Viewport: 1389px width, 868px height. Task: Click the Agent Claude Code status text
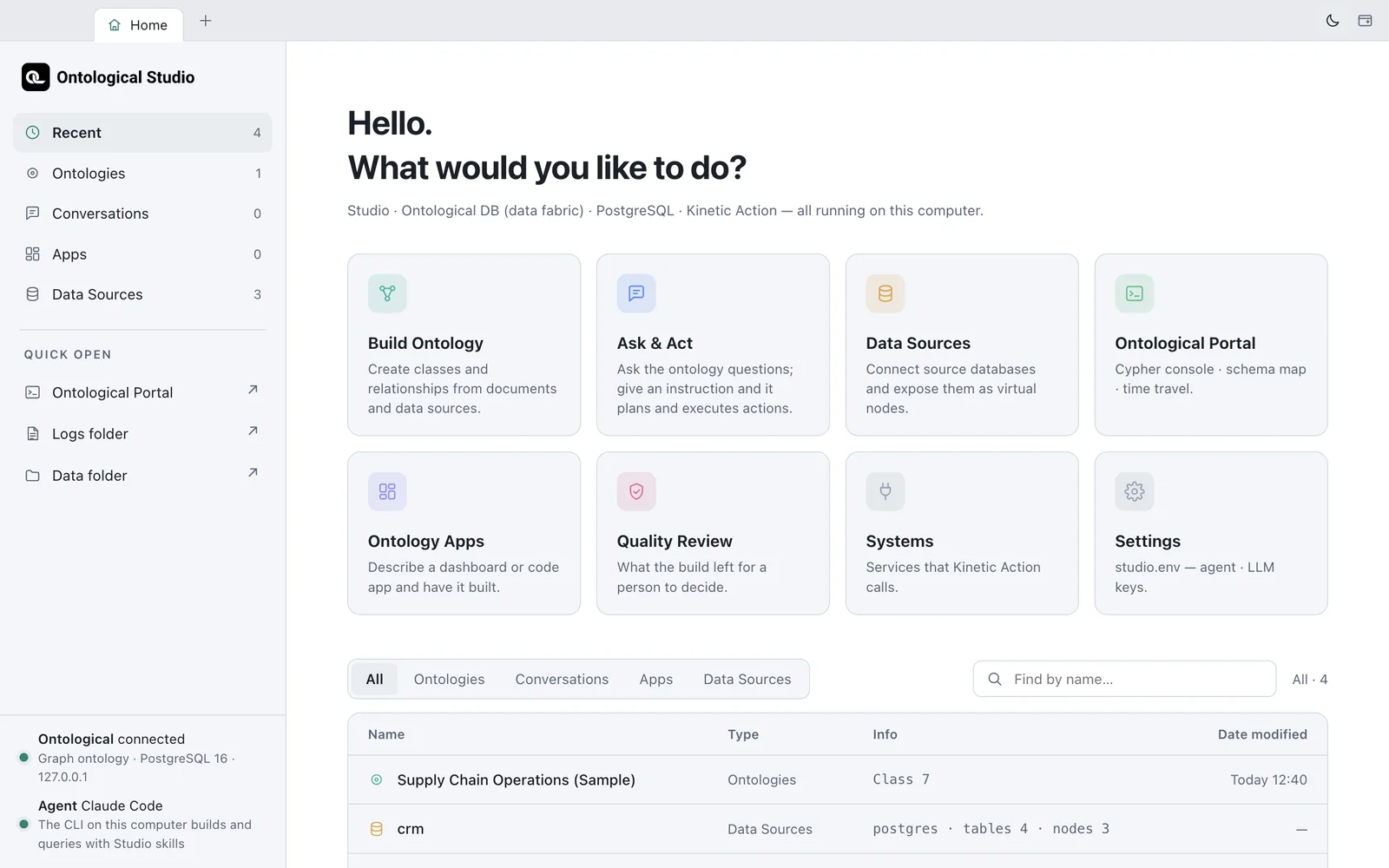[101, 806]
